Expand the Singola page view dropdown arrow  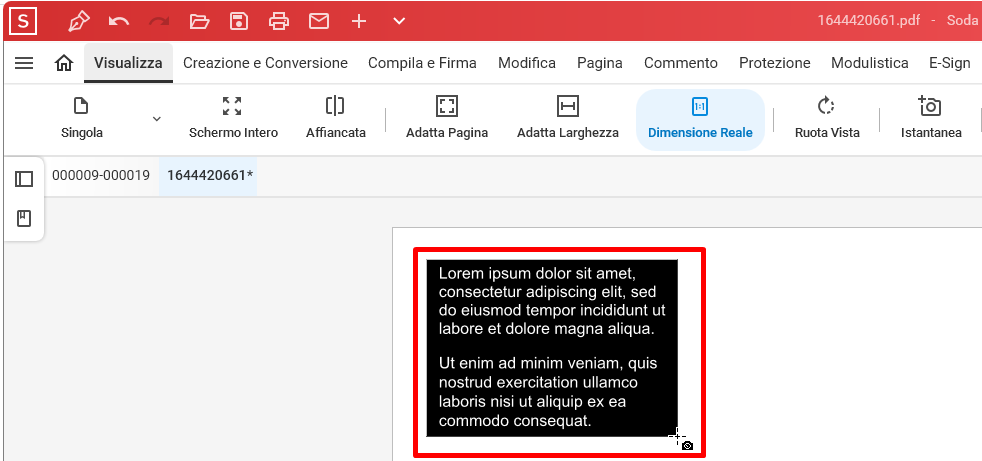point(156,119)
